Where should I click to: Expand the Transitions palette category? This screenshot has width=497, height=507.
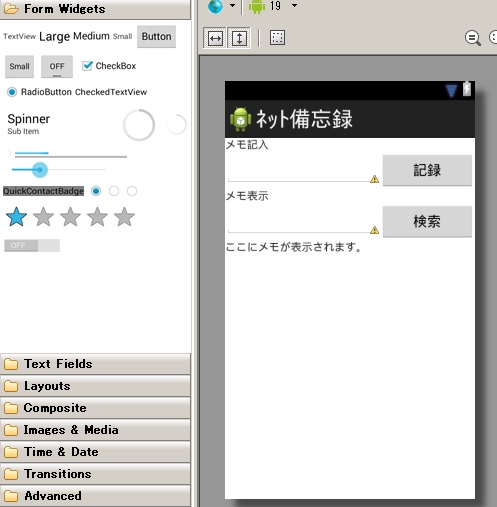click(95, 474)
